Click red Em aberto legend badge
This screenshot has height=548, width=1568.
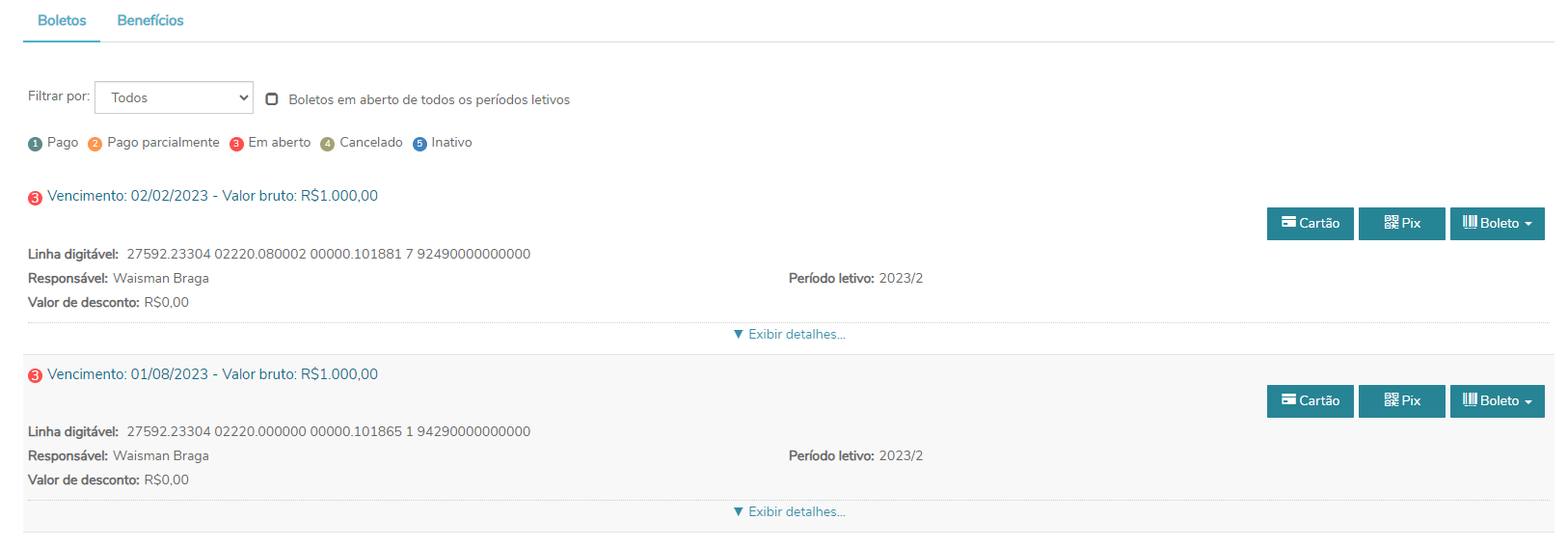click(x=236, y=144)
